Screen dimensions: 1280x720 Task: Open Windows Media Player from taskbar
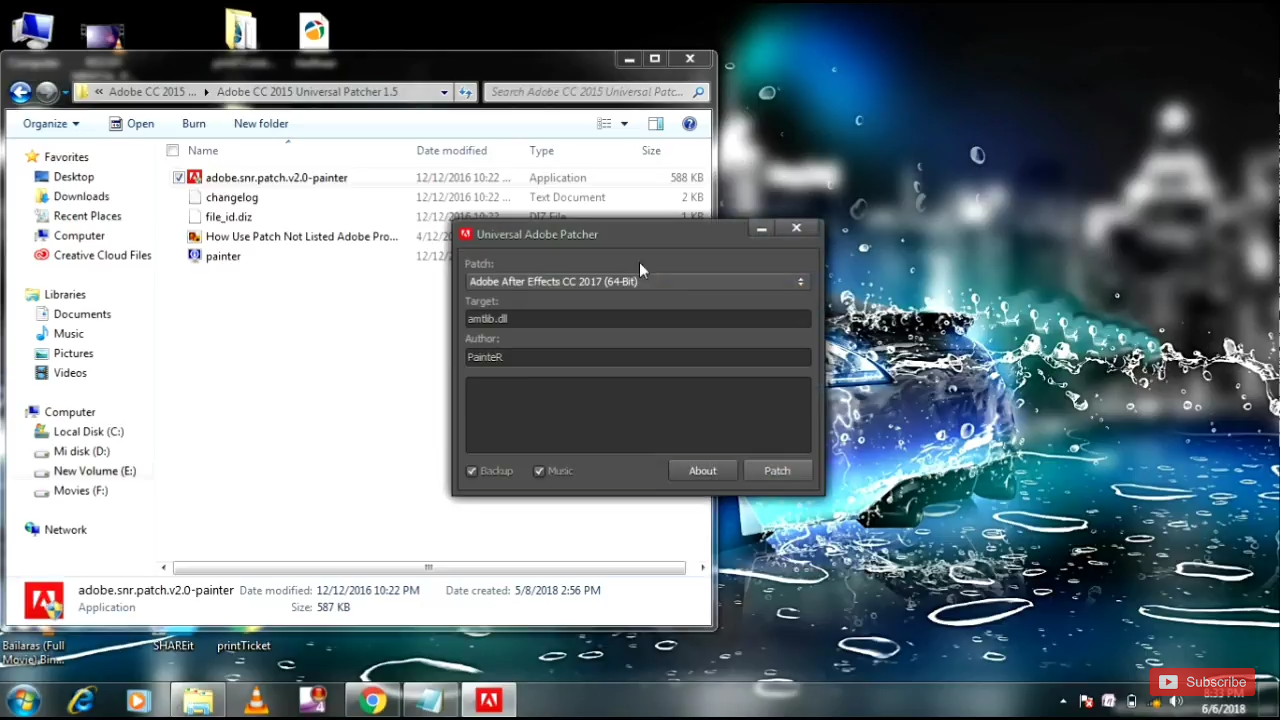click(138, 701)
